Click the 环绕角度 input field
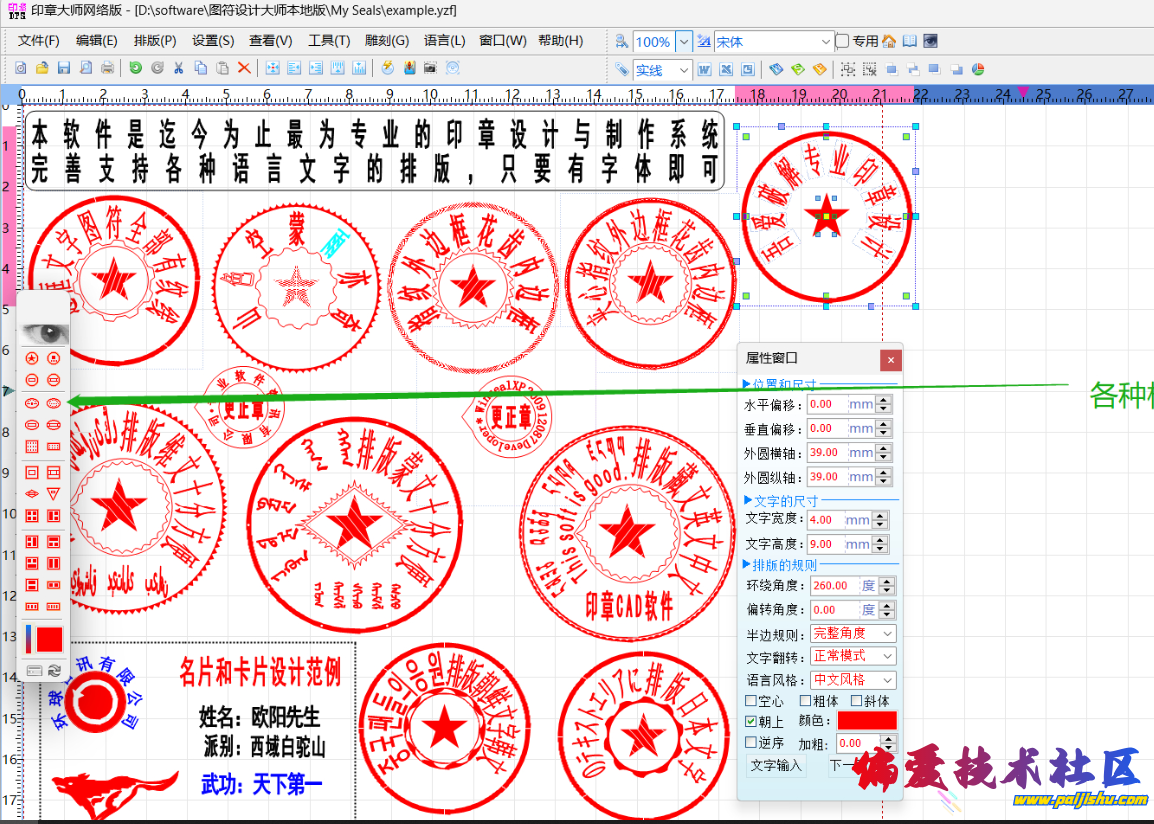 pos(832,586)
